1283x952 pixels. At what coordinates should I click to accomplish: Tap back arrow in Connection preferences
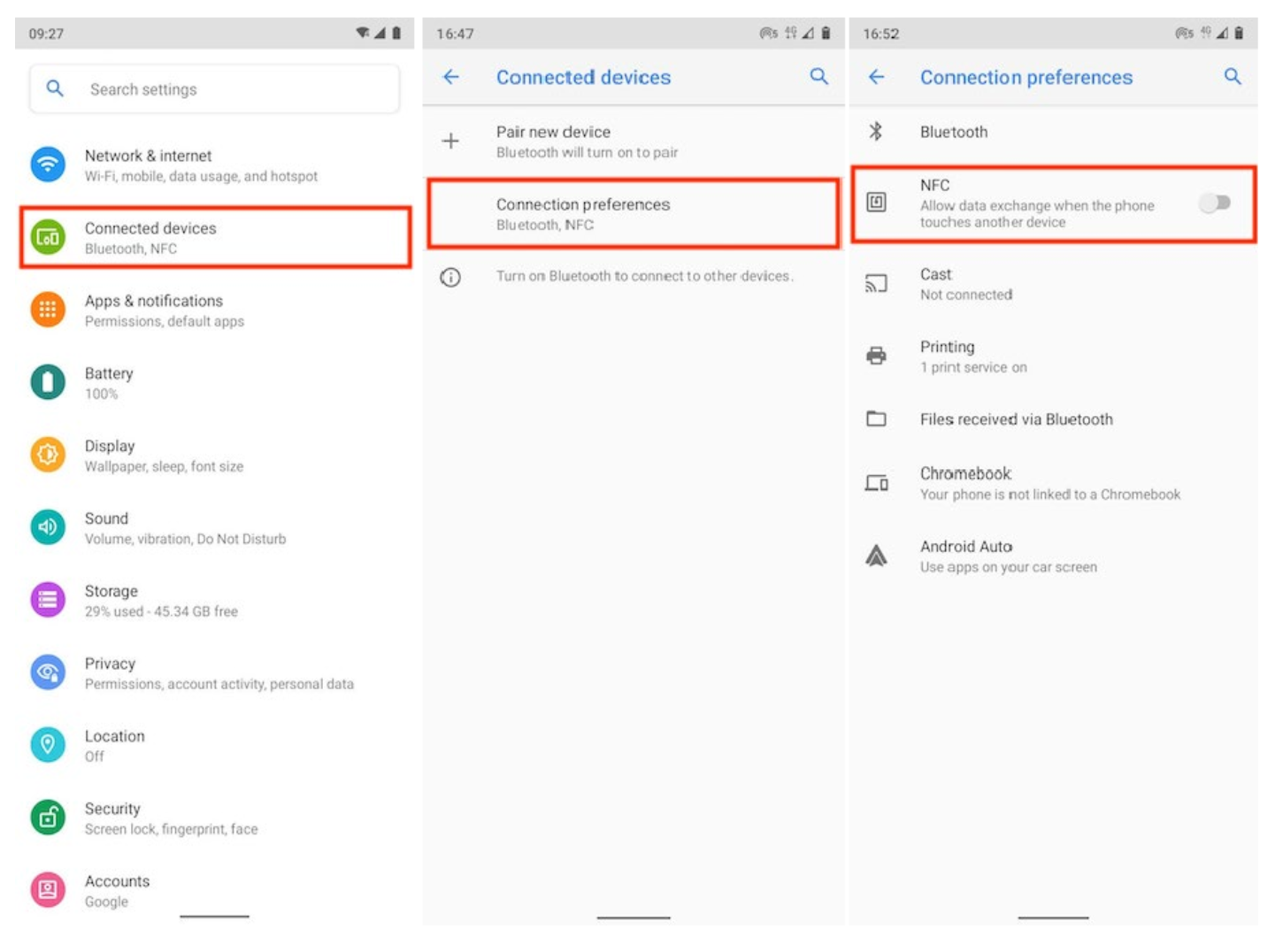point(876,77)
